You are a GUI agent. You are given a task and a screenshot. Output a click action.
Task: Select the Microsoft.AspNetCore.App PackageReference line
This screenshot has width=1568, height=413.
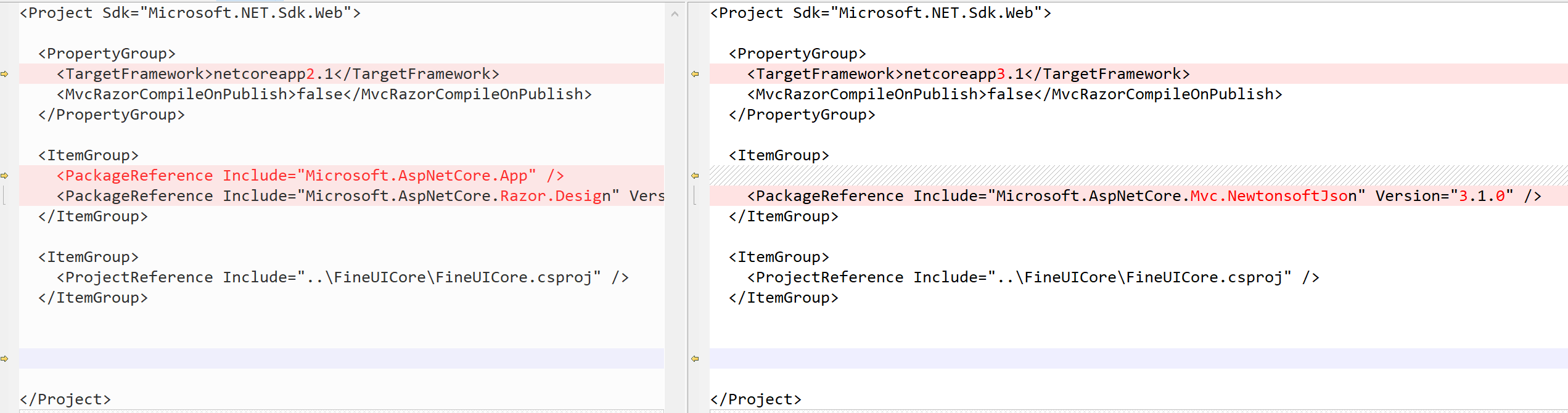pos(310,176)
